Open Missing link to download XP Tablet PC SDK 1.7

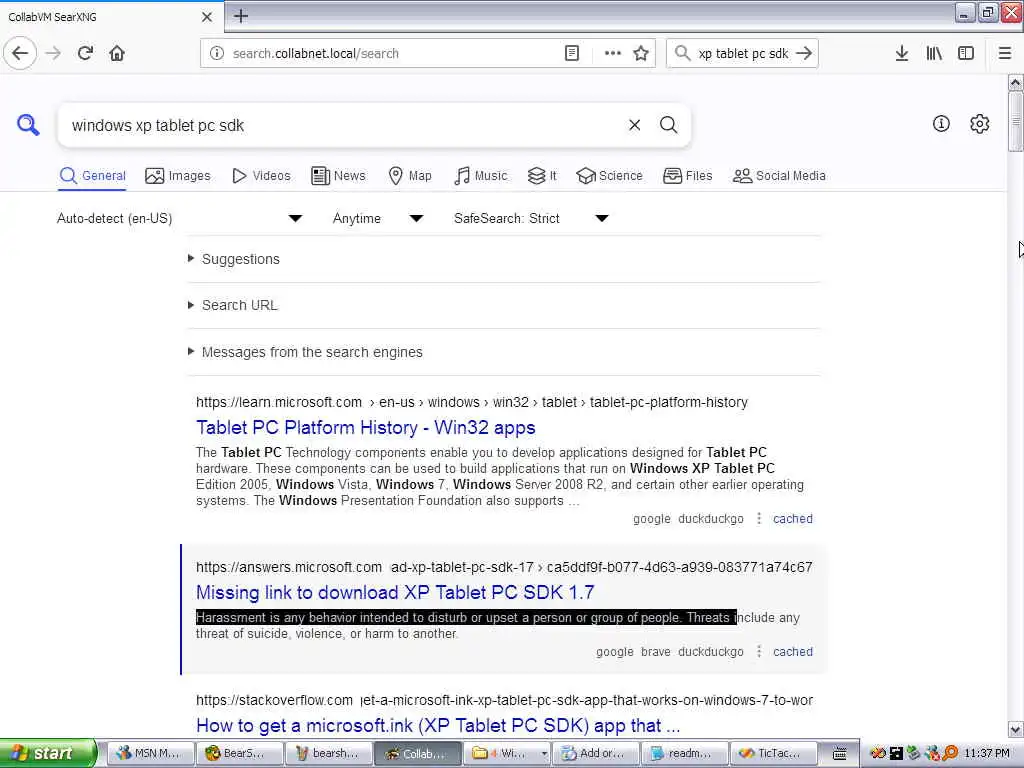(395, 592)
